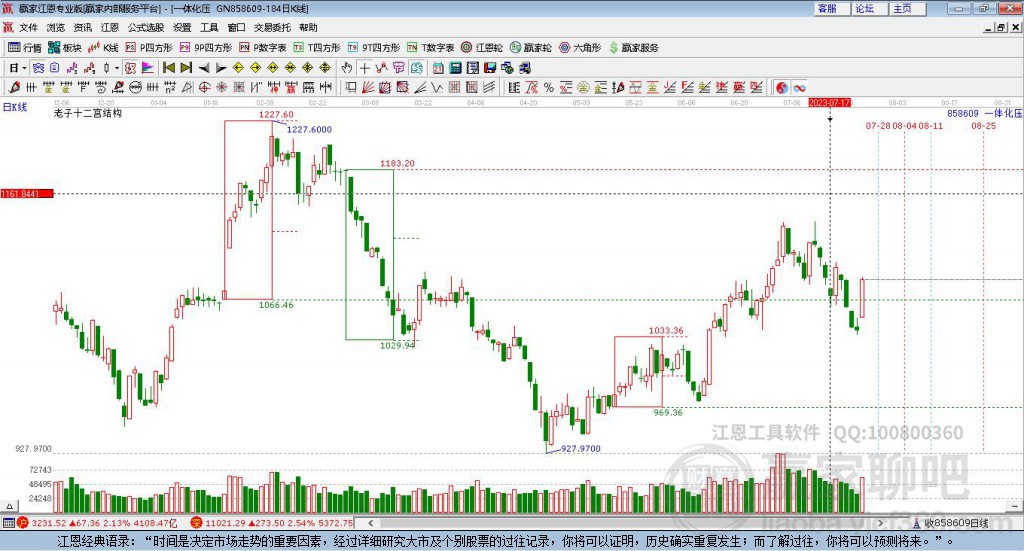This screenshot has height=551, width=1024.
Task: Open the P四方形 square tool
Action: pyautogui.click(x=149, y=48)
